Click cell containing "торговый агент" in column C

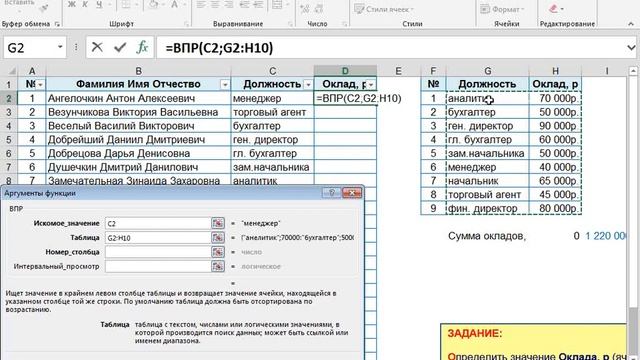[272, 112]
